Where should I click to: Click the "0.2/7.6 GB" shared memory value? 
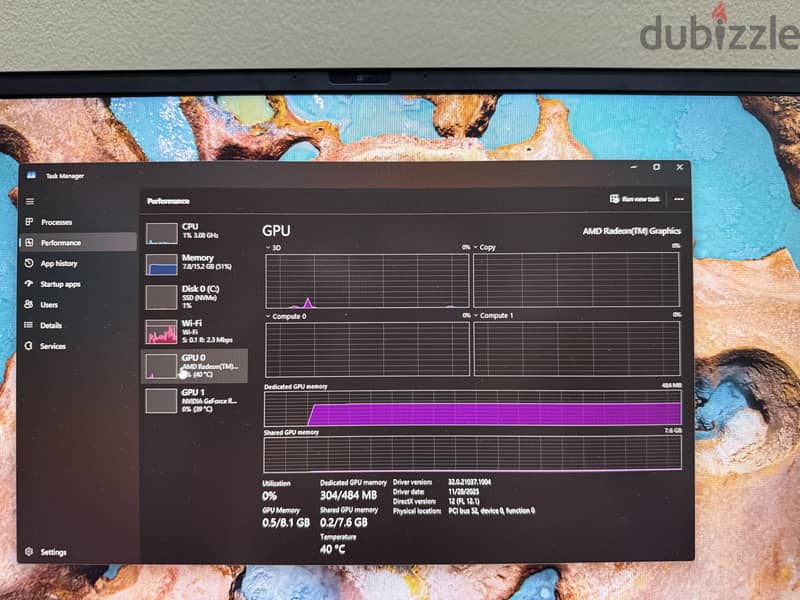[344, 522]
